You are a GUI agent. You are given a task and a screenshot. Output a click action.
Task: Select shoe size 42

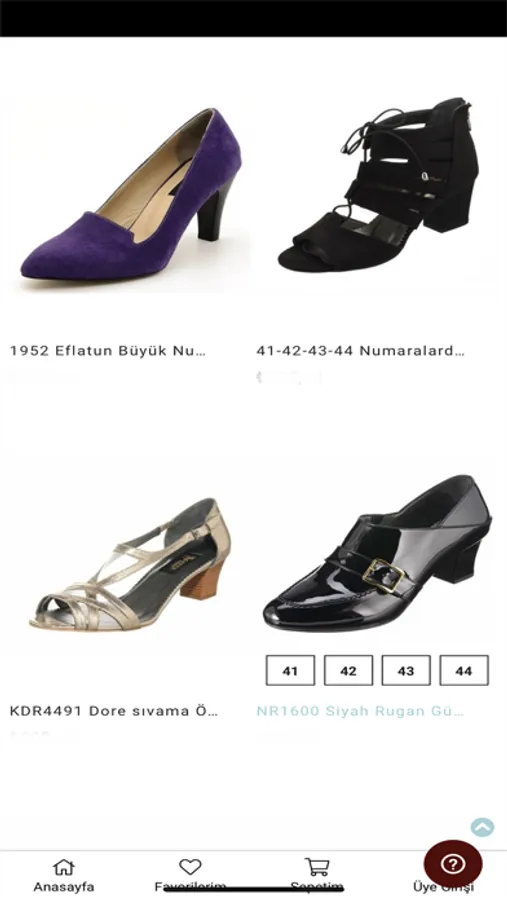click(x=349, y=670)
